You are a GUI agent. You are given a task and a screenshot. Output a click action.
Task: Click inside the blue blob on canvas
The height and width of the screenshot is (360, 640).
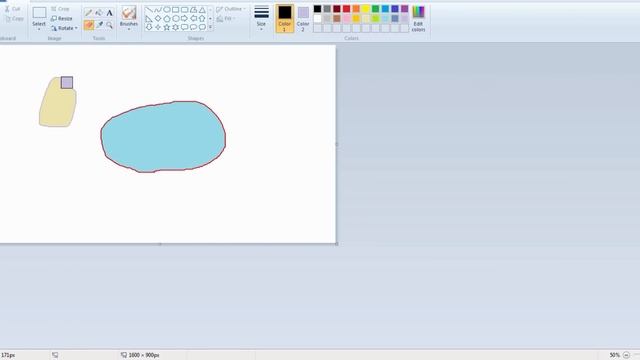(163, 137)
